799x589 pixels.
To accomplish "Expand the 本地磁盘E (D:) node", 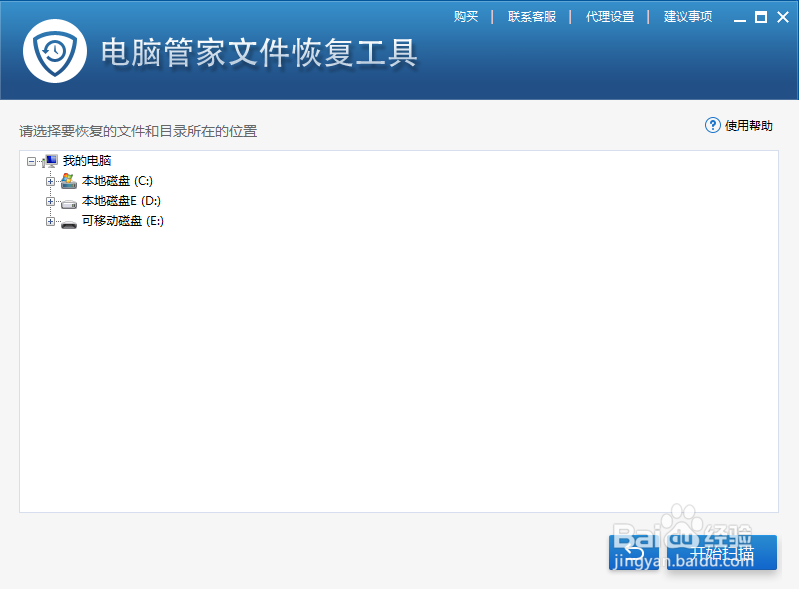I will coord(50,201).
